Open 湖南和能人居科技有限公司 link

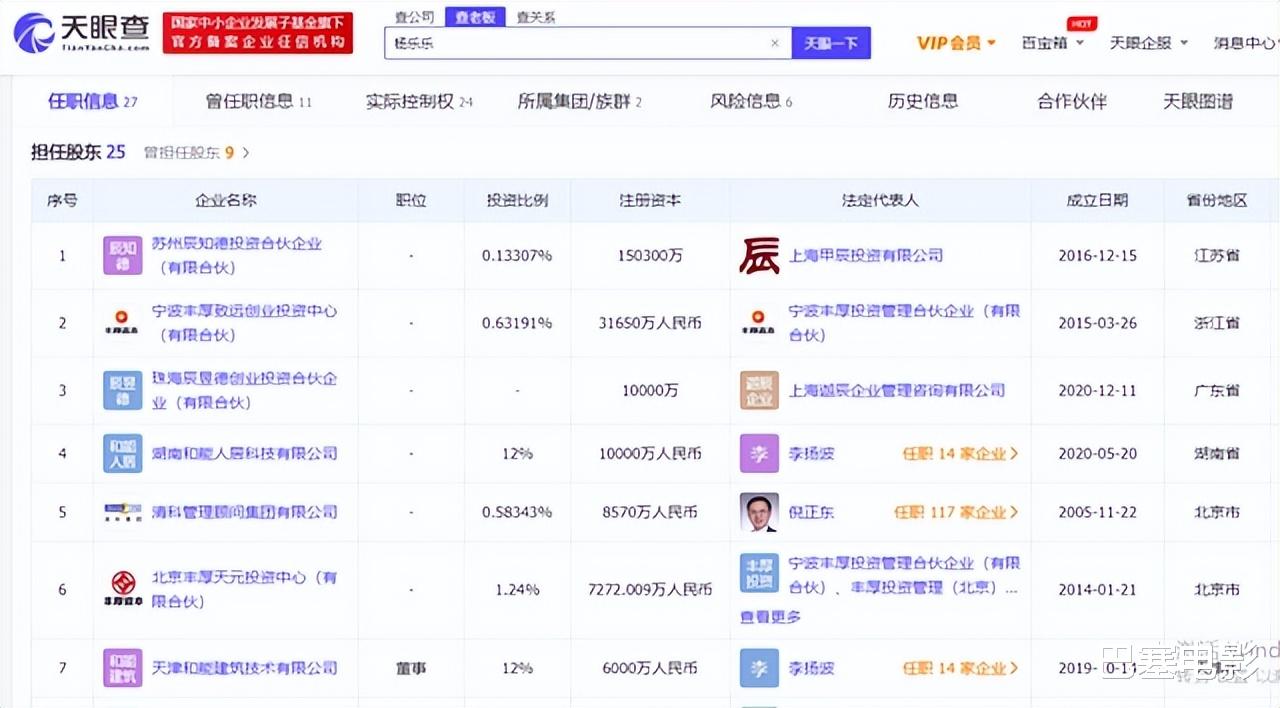[244, 453]
